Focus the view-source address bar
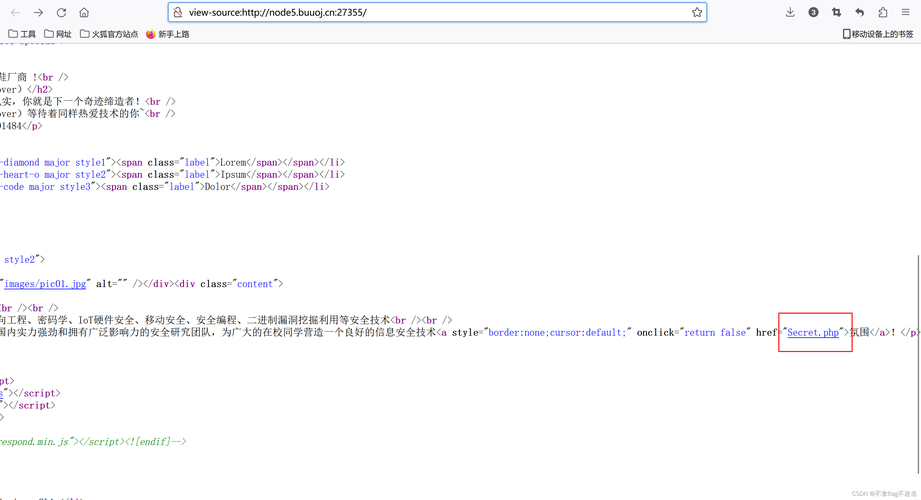Screen dimensions: 921x500 (x=438, y=12)
